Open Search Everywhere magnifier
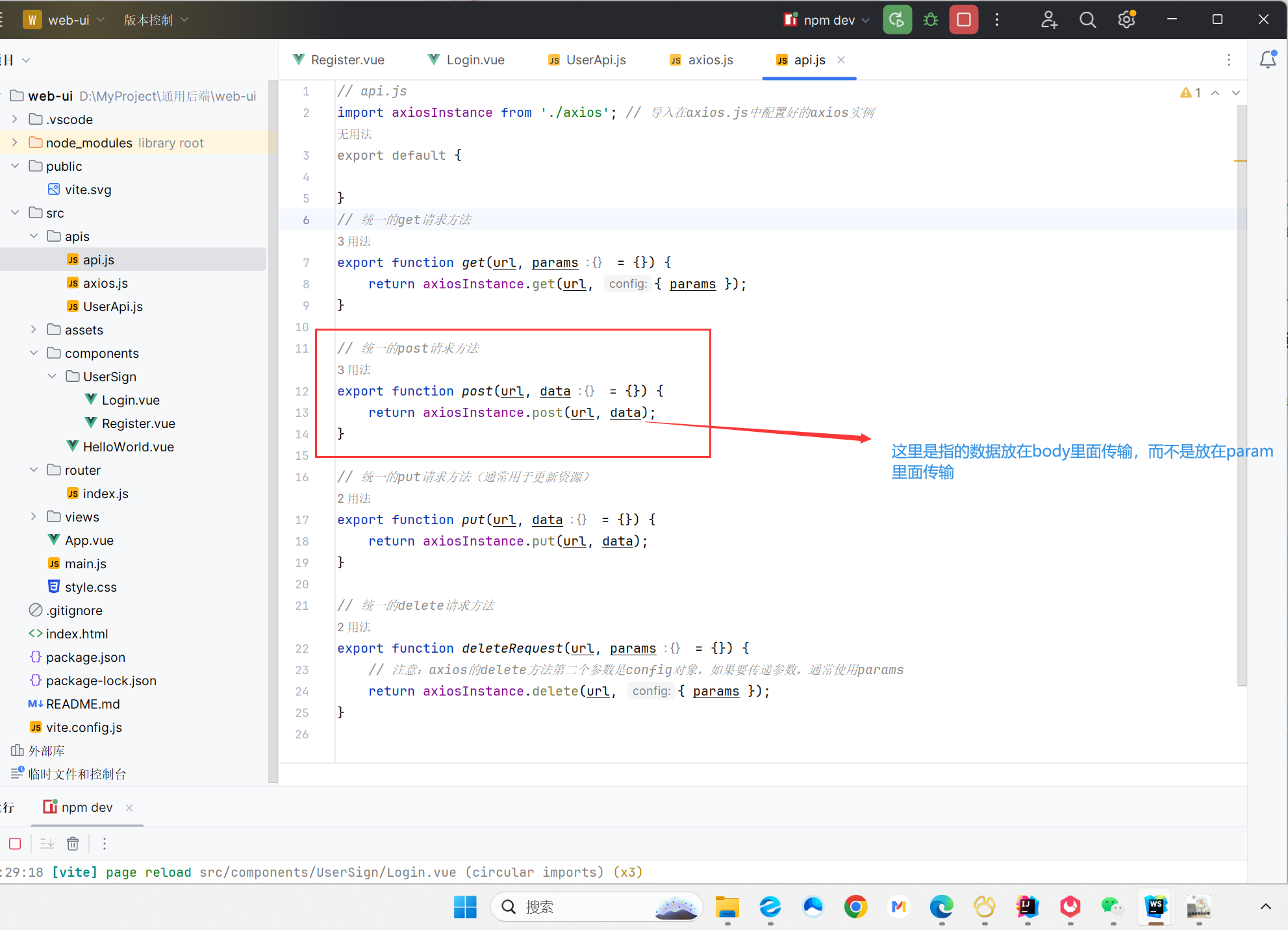Screen dimensions: 1288x930 pos(1087,20)
